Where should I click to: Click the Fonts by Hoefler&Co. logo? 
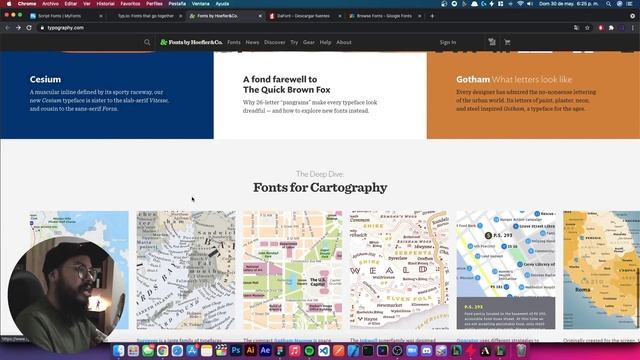point(191,42)
